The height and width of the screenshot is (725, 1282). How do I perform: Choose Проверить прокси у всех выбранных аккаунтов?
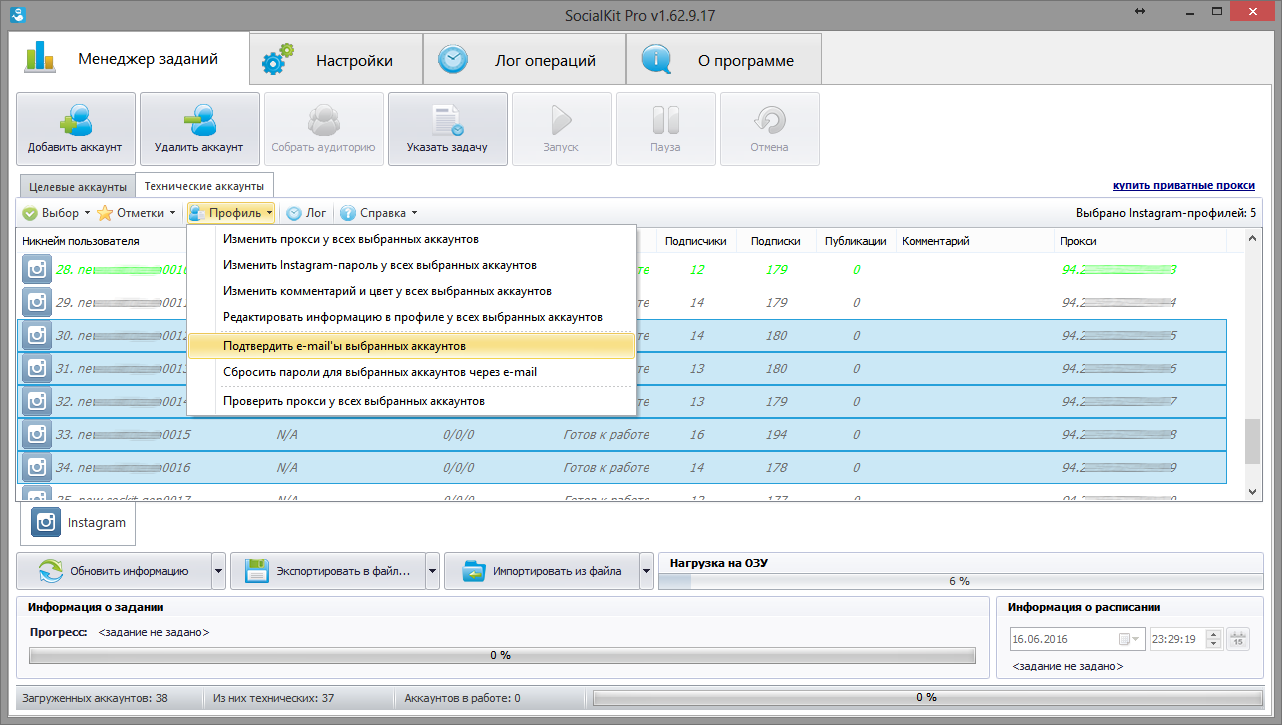(x=411, y=401)
